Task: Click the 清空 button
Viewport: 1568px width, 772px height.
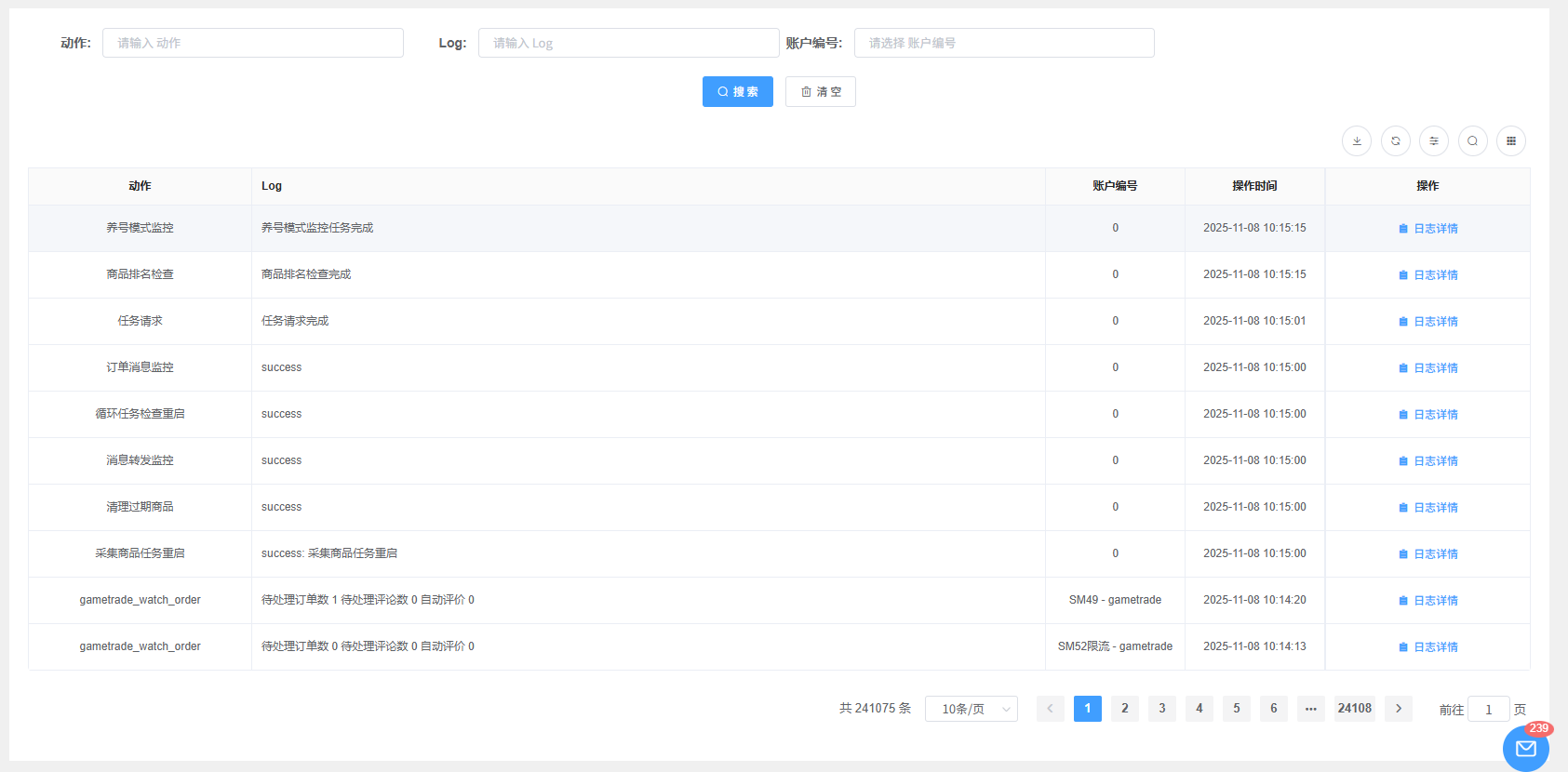Action: click(820, 92)
